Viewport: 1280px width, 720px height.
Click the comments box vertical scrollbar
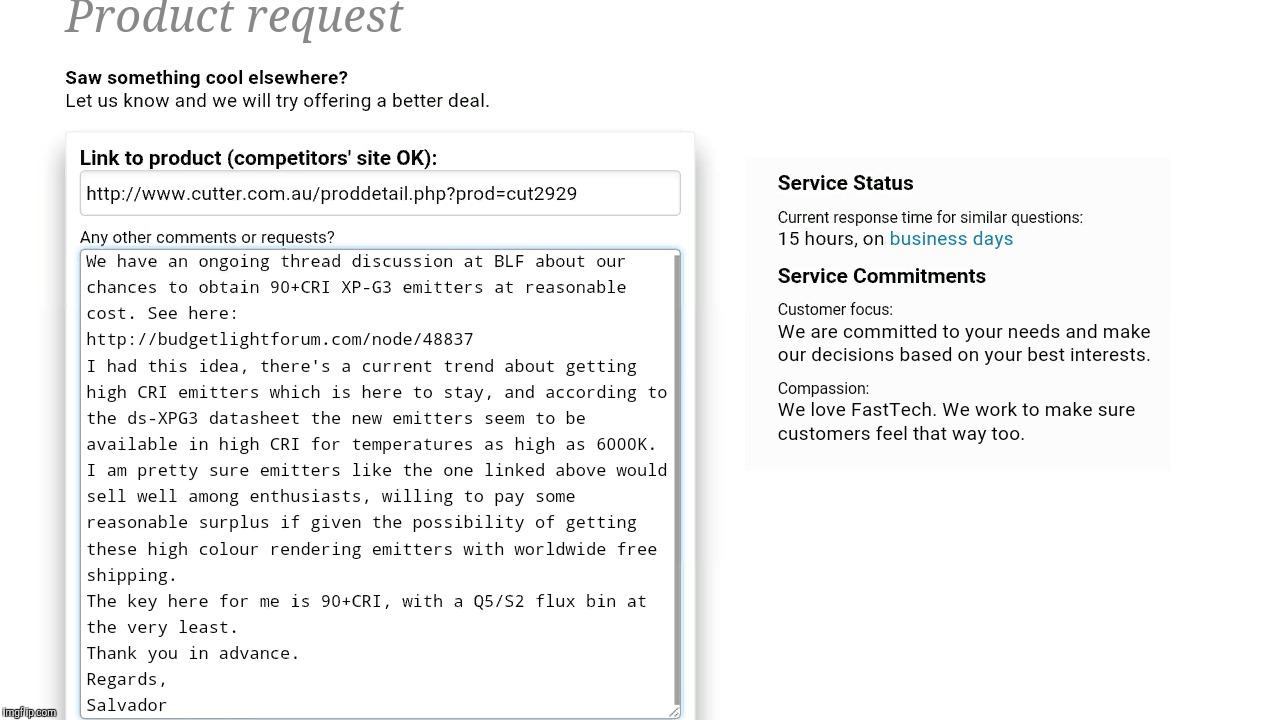pos(677,480)
